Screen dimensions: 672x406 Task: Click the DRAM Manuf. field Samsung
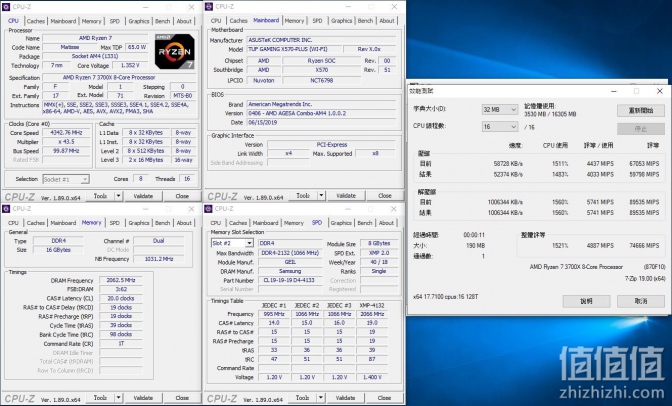290,271
